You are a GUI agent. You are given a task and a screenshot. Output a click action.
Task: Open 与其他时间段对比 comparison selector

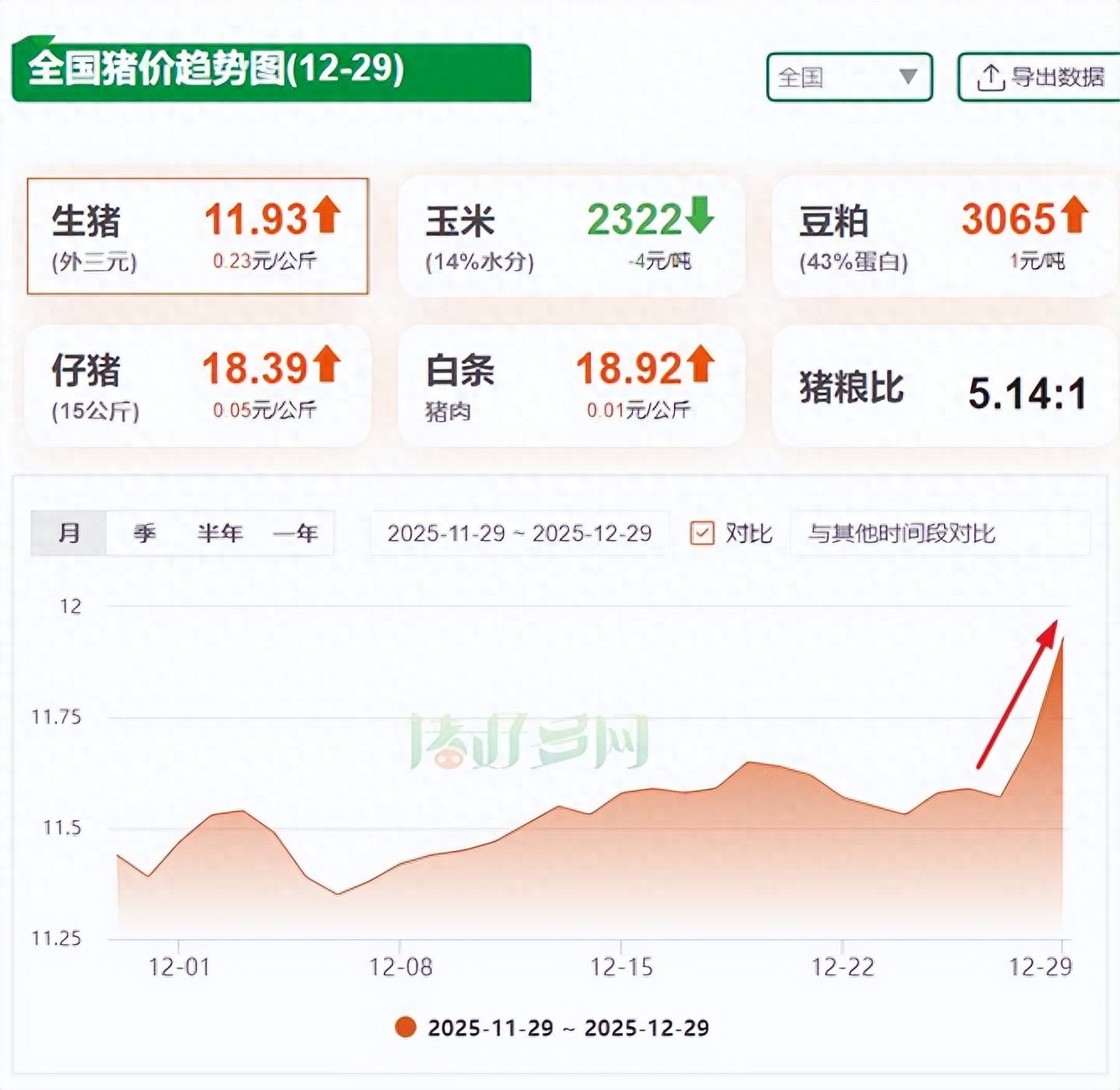(x=939, y=533)
